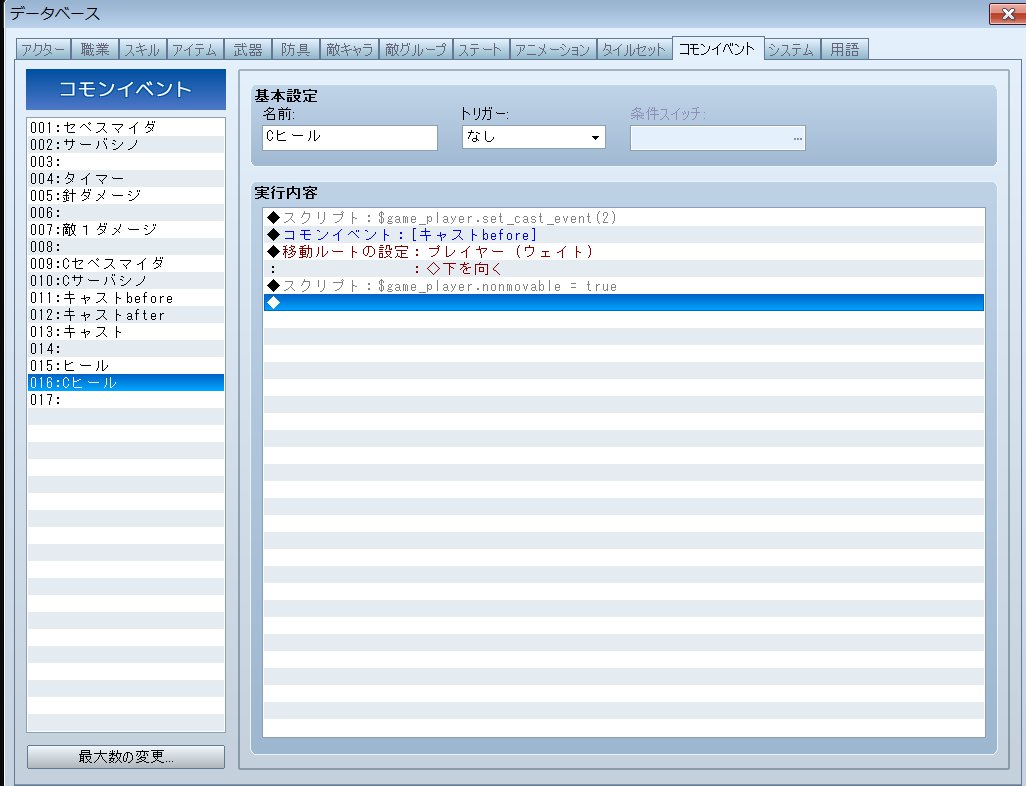The height and width of the screenshot is (786, 1026).
Task: Select the 武器 tab
Action: click(x=248, y=50)
